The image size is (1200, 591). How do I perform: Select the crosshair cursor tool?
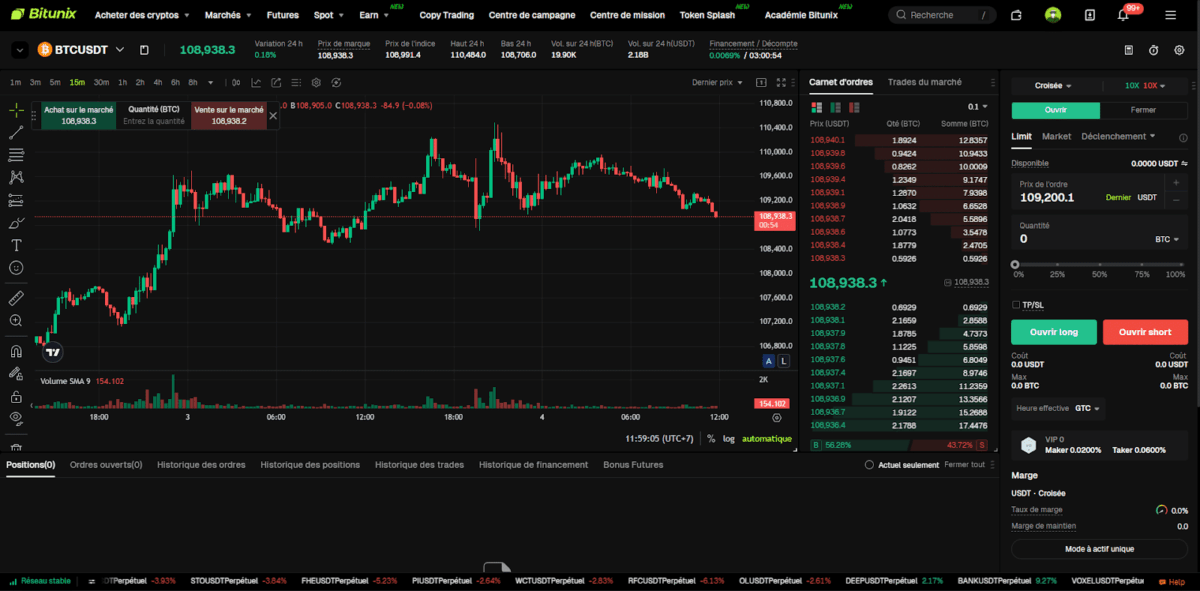point(16,109)
